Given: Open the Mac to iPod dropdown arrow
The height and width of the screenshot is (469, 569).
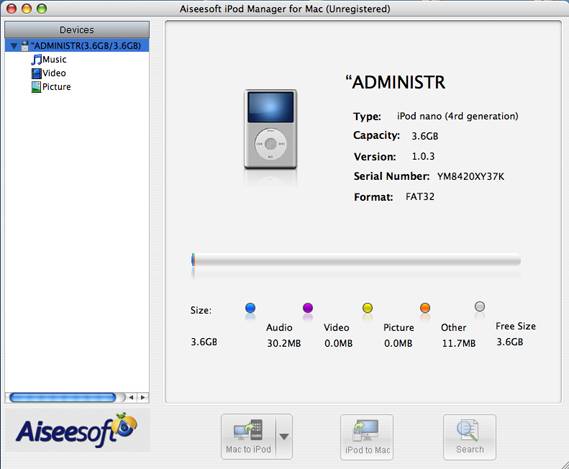Looking at the screenshot, I should (284, 436).
